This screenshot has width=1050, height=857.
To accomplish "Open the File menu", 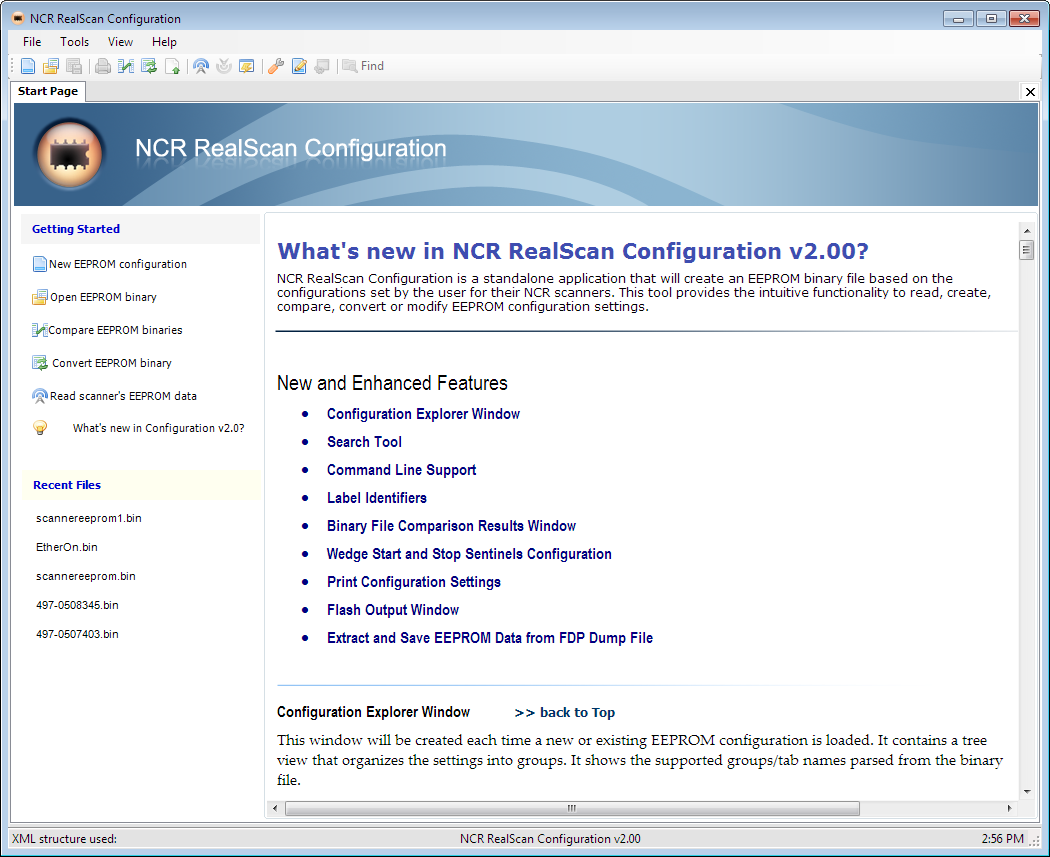I will (x=31, y=42).
